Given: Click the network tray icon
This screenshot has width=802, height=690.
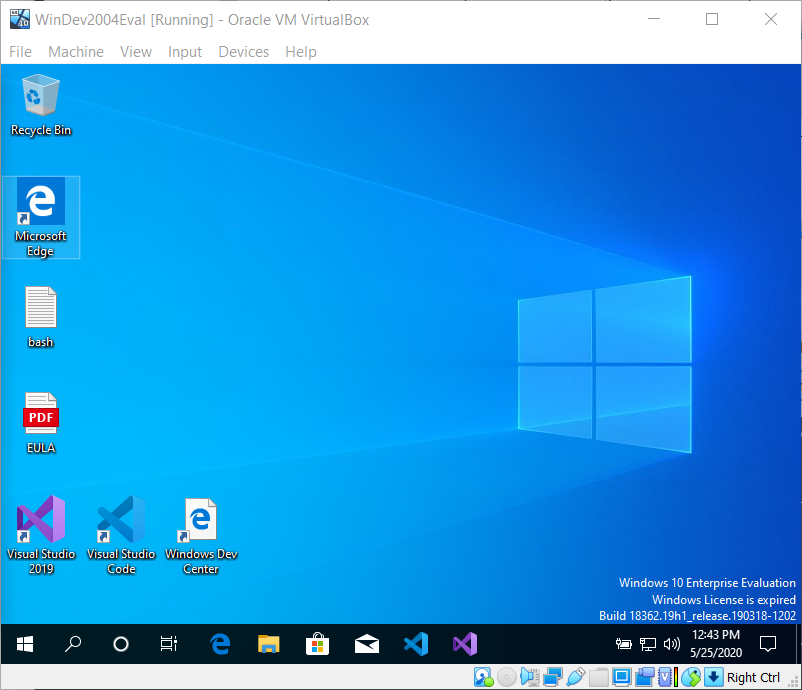Looking at the screenshot, I should coord(648,644).
